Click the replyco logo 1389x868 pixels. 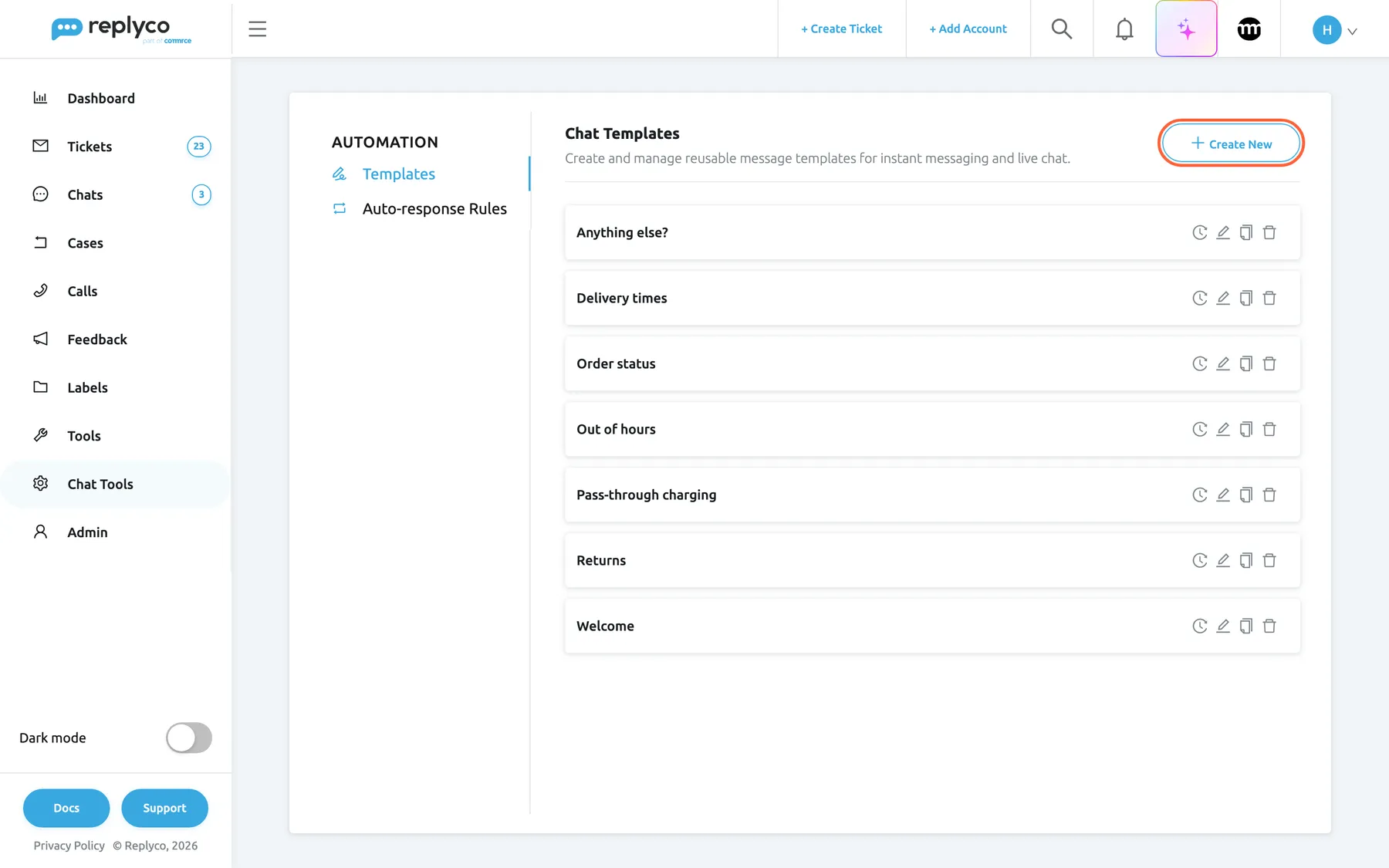pos(121,29)
